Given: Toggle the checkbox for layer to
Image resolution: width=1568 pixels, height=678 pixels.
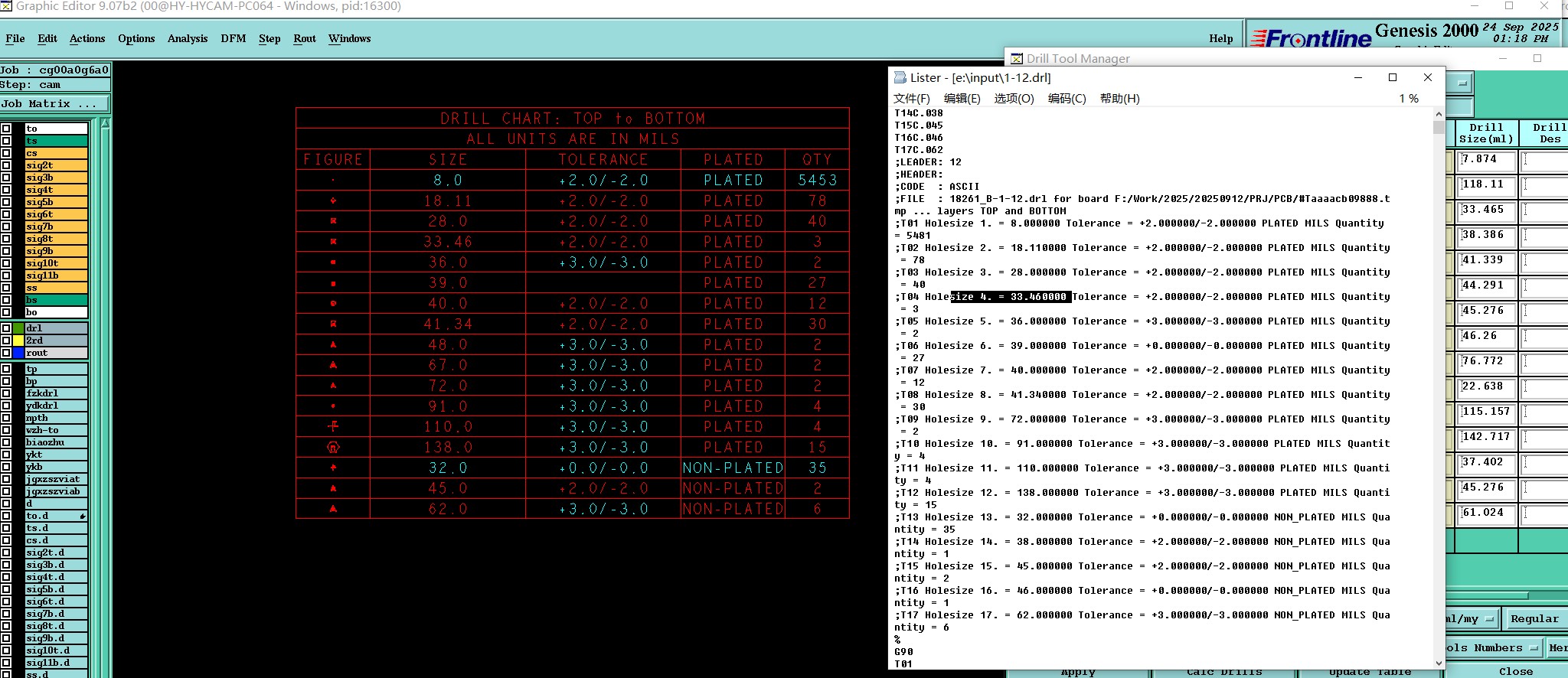Looking at the screenshot, I should pyautogui.click(x=6, y=129).
